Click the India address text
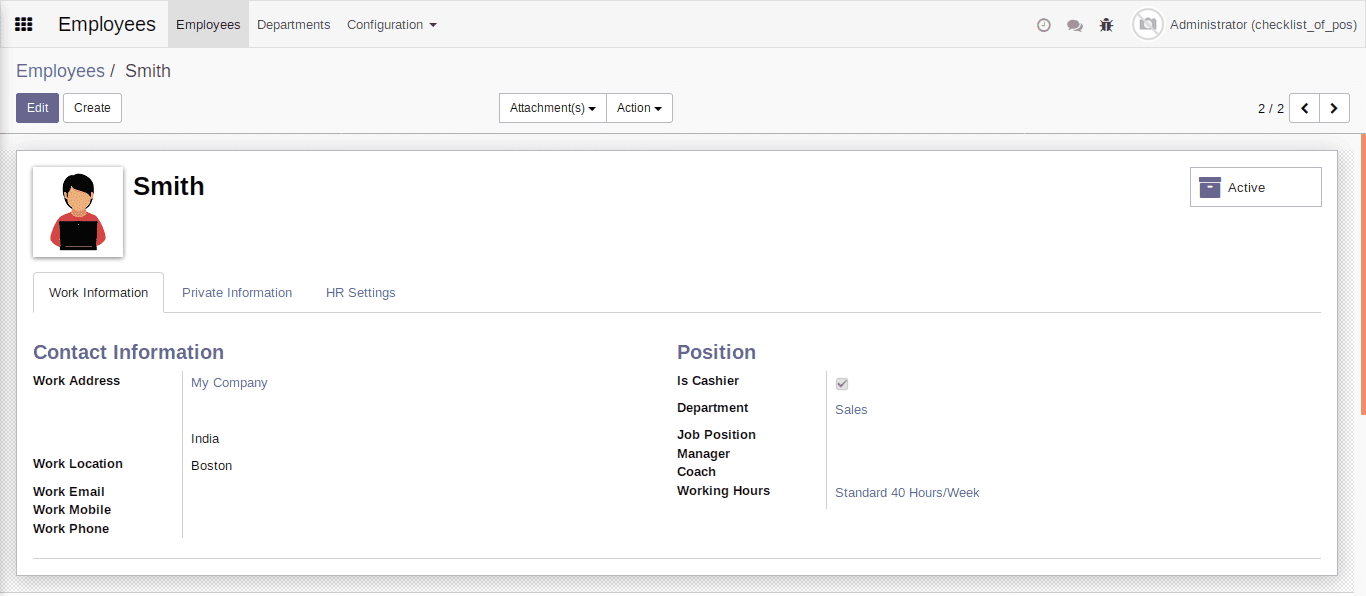 [x=205, y=439]
